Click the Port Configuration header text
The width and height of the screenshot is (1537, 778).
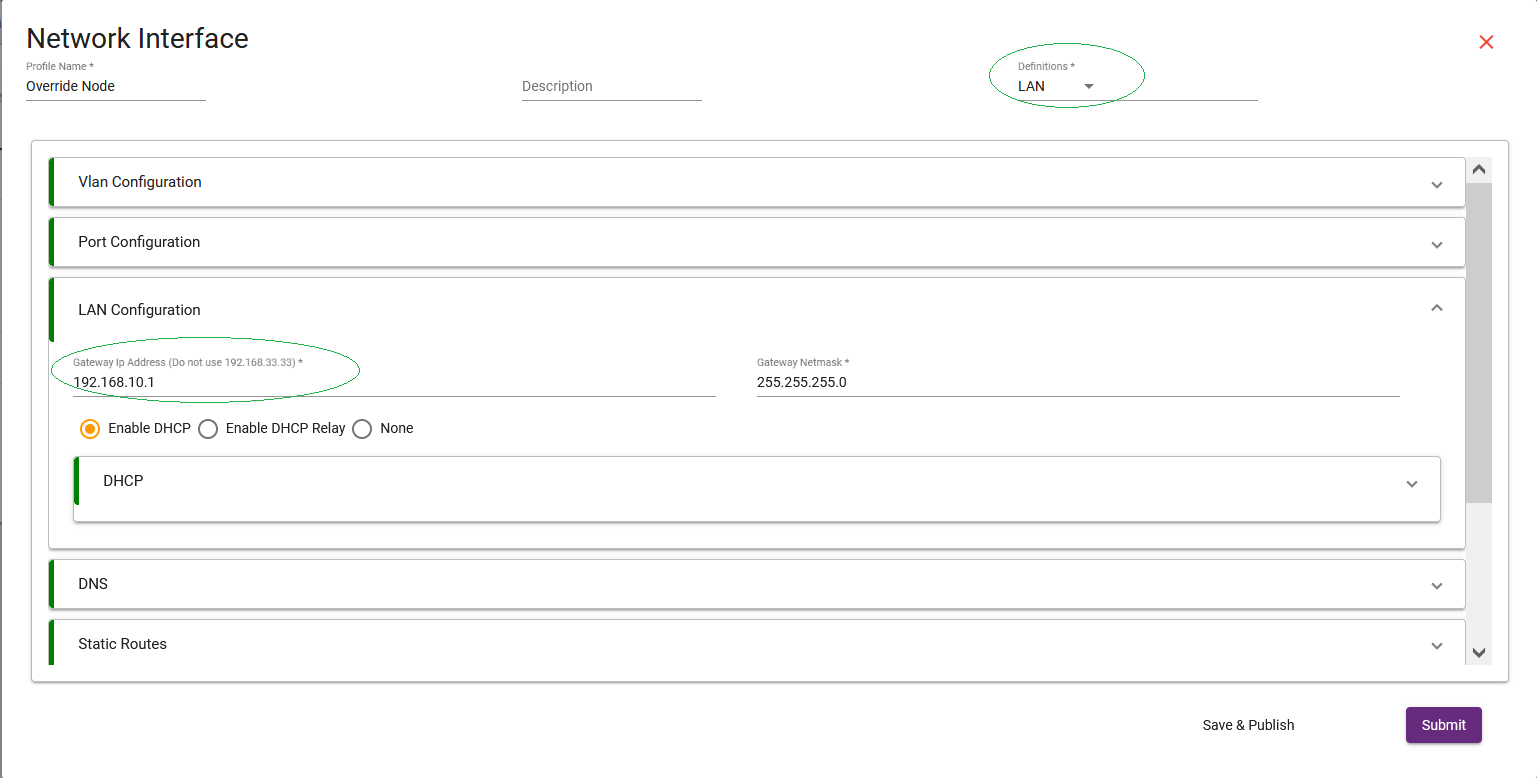pos(139,242)
